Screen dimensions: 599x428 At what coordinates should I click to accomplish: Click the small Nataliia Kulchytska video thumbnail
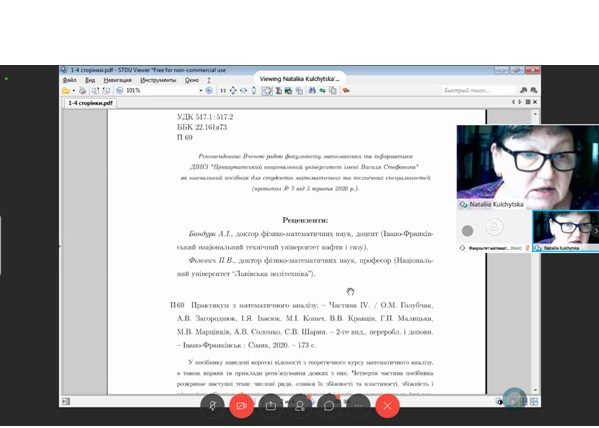[565, 231]
